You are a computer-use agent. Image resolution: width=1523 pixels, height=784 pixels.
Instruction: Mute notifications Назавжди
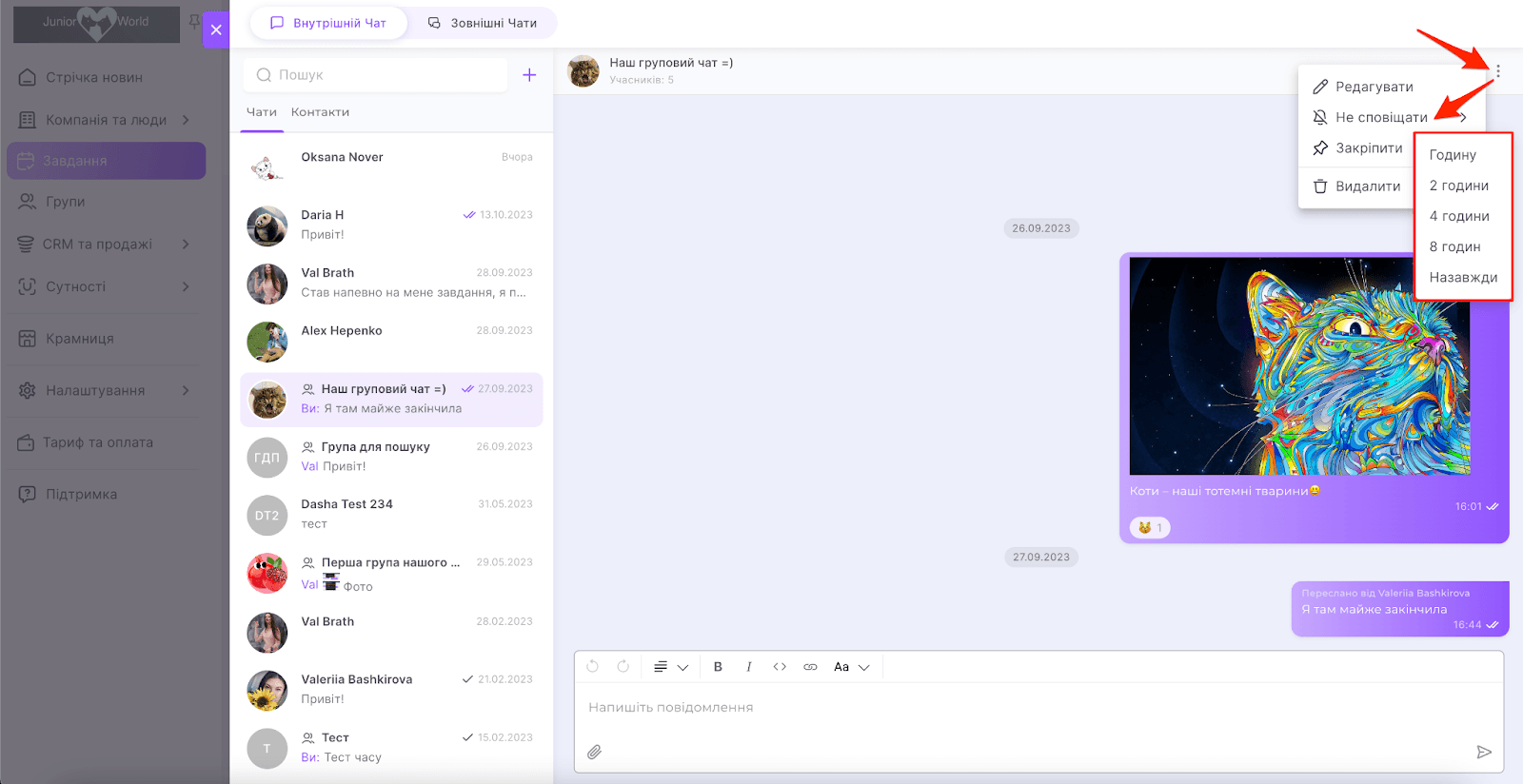[x=1463, y=277]
